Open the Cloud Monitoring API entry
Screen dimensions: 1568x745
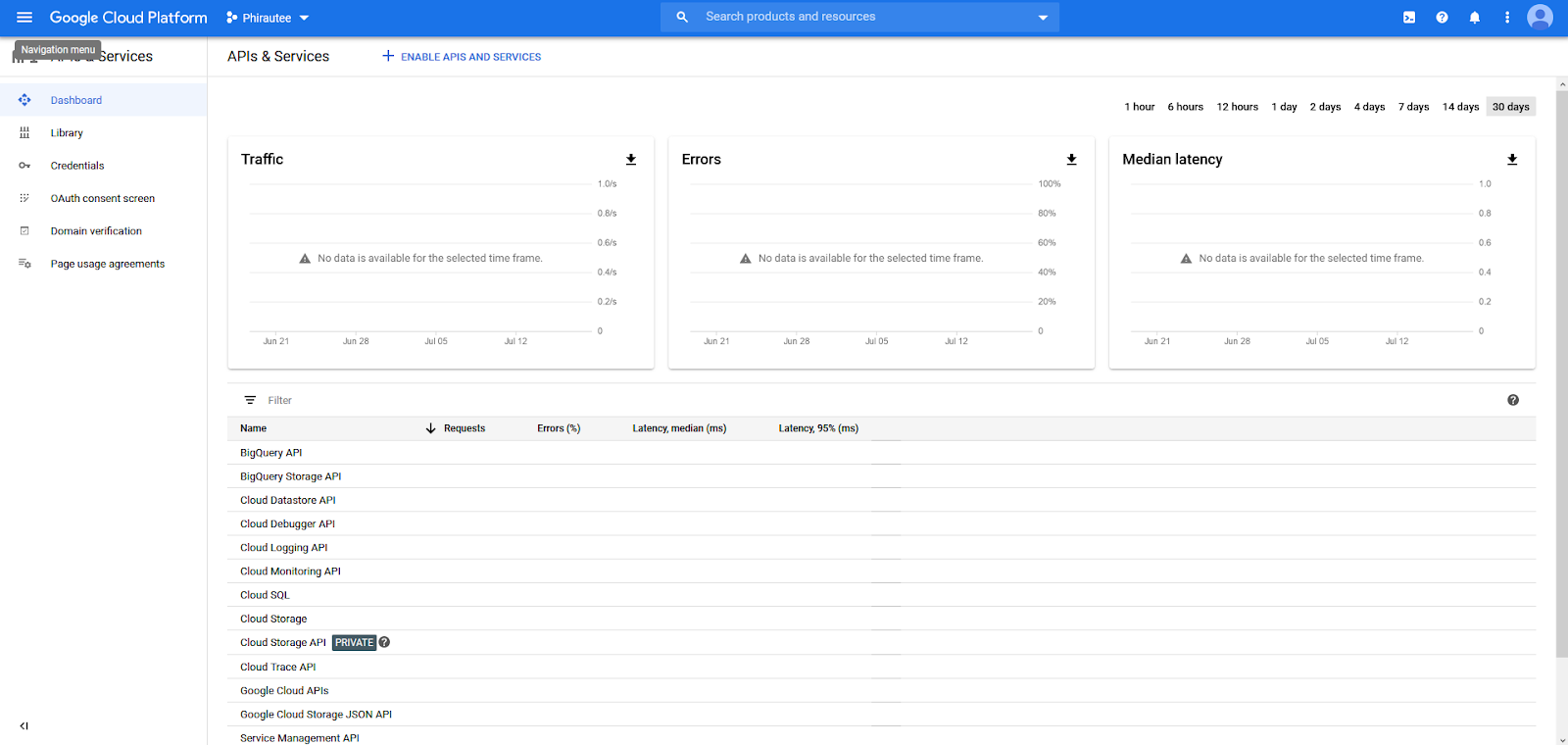(290, 571)
